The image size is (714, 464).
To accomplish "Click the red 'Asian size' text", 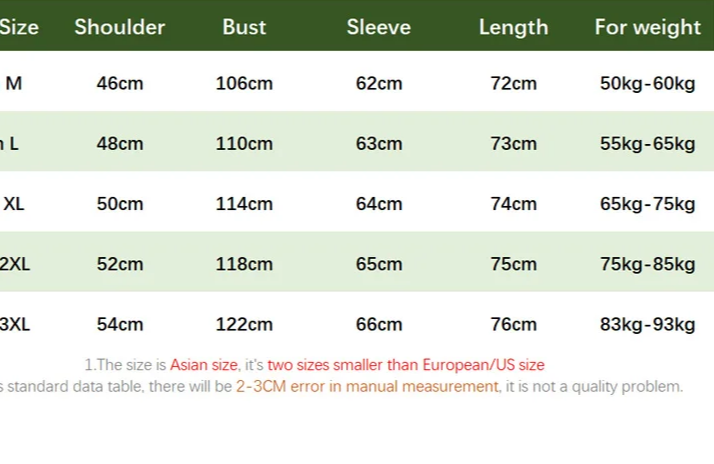I will coord(204,365).
